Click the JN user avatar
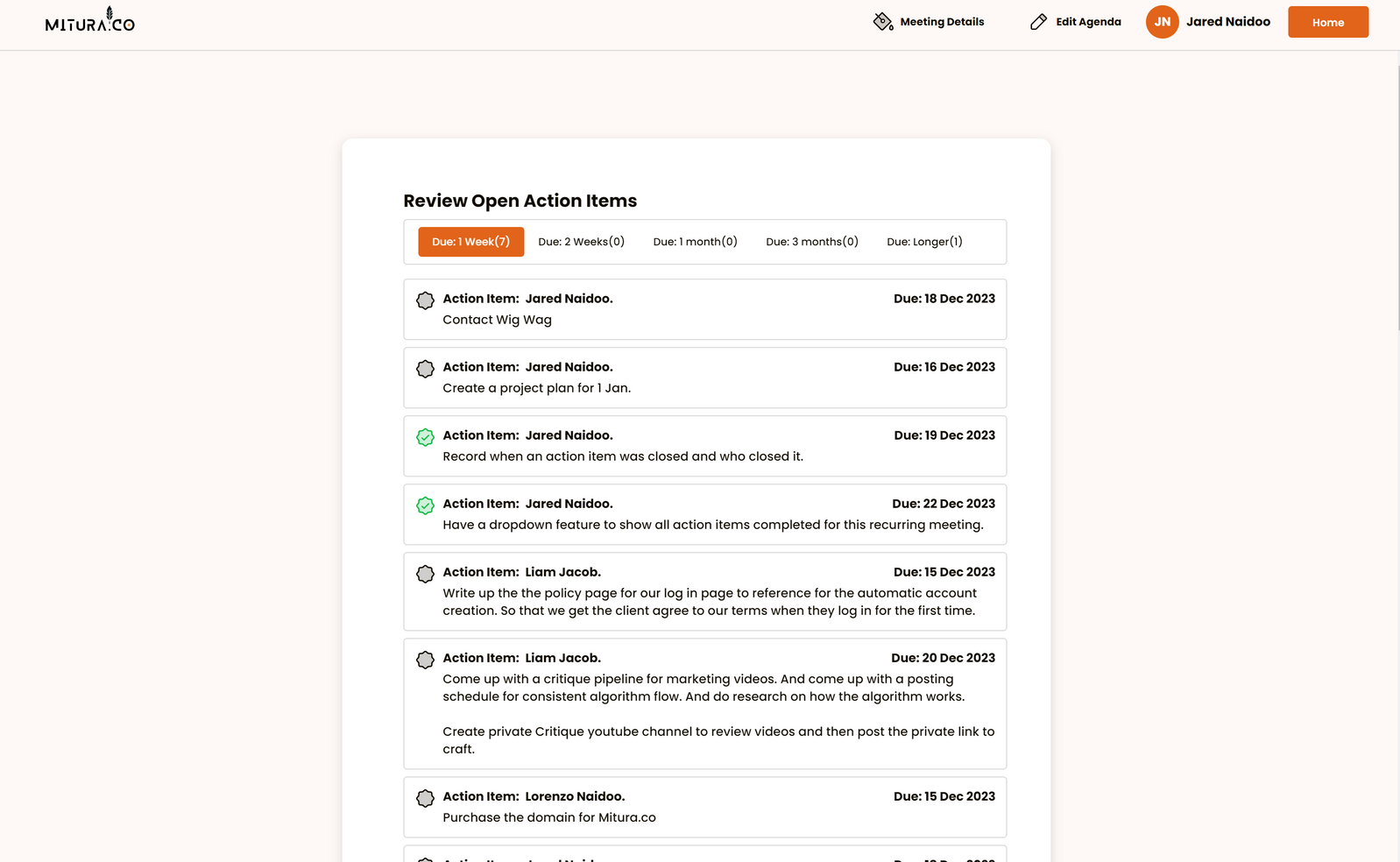This screenshot has height=862, width=1400. coord(1162,22)
